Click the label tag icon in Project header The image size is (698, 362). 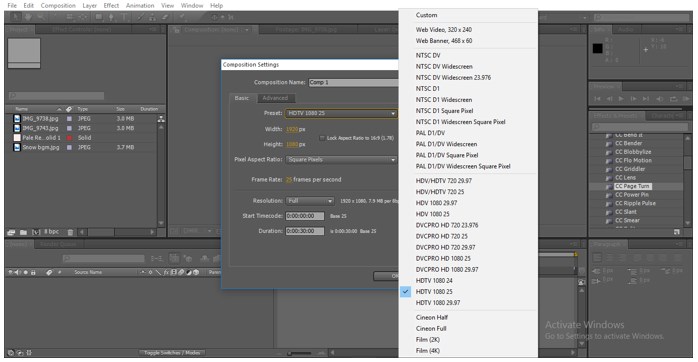point(69,109)
